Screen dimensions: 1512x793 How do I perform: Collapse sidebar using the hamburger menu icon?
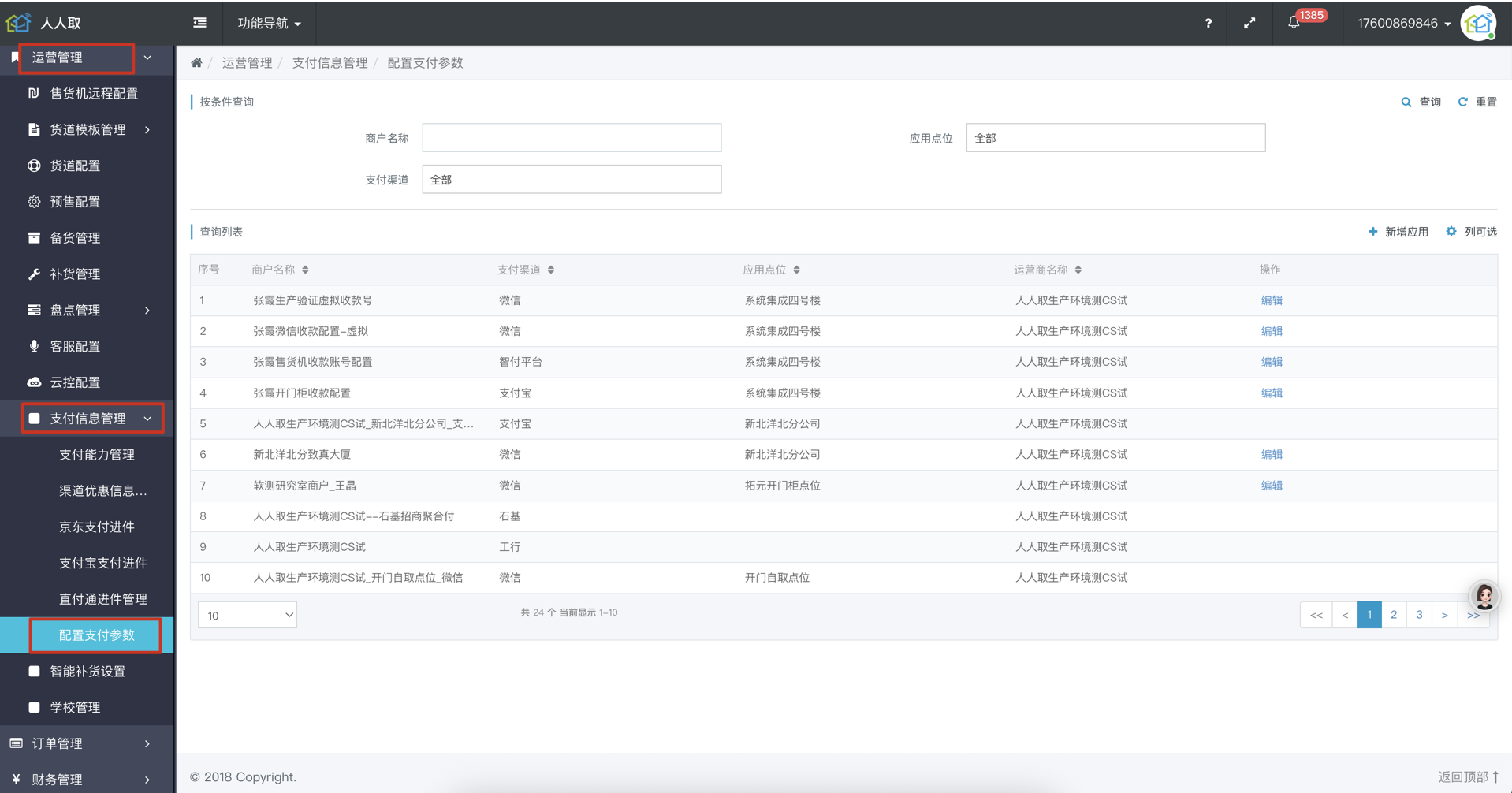pyautogui.click(x=200, y=23)
